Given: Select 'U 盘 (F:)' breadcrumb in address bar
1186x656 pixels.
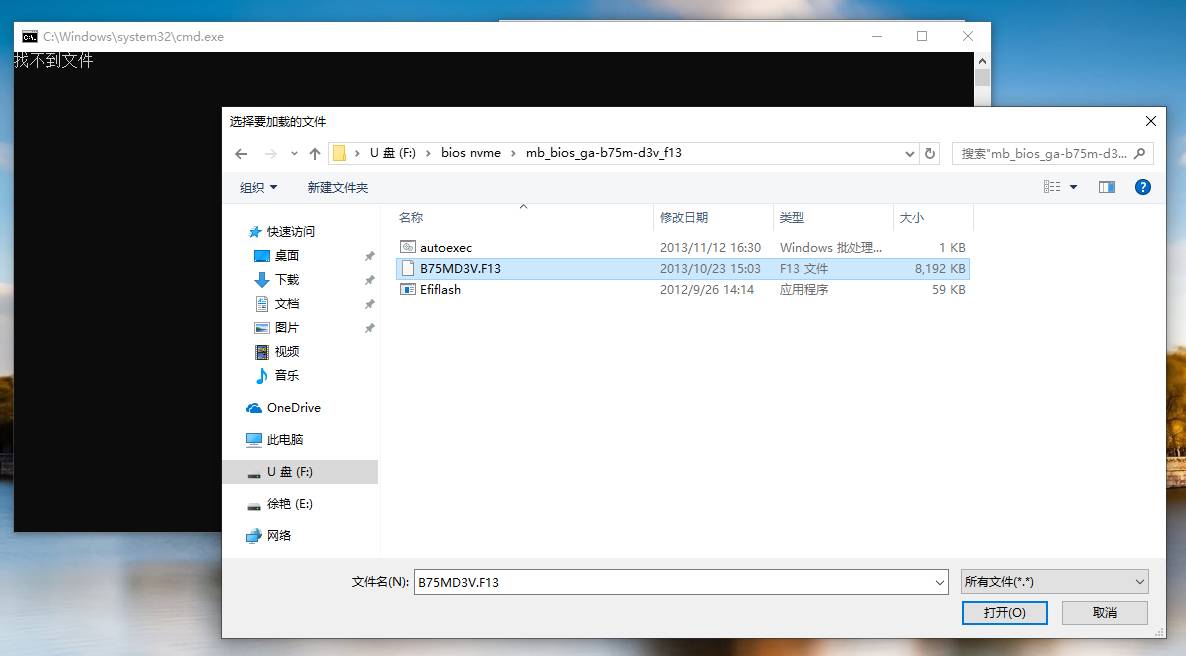Looking at the screenshot, I should tap(393, 153).
